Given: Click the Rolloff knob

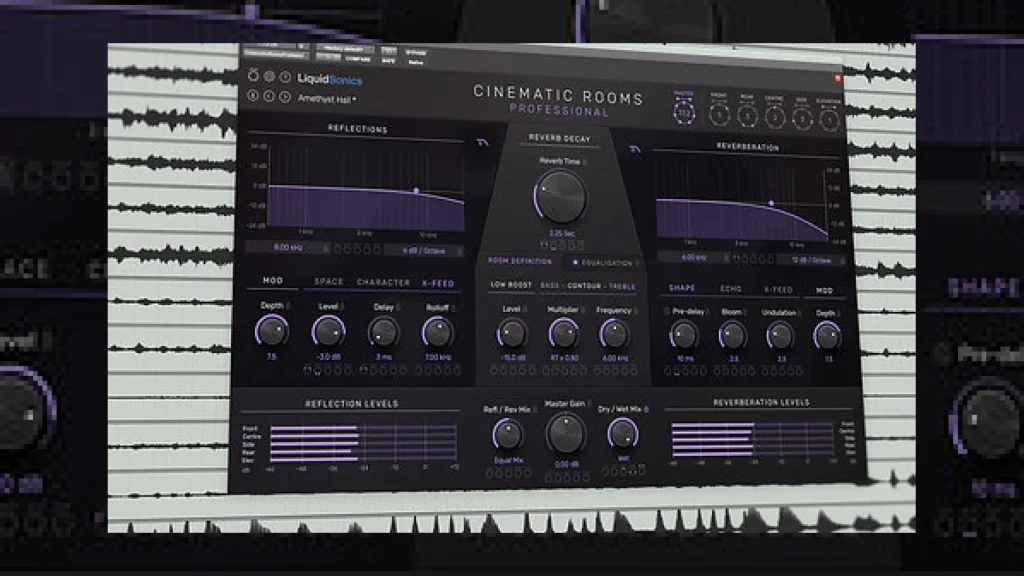Looking at the screenshot, I should [x=438, y=333].
